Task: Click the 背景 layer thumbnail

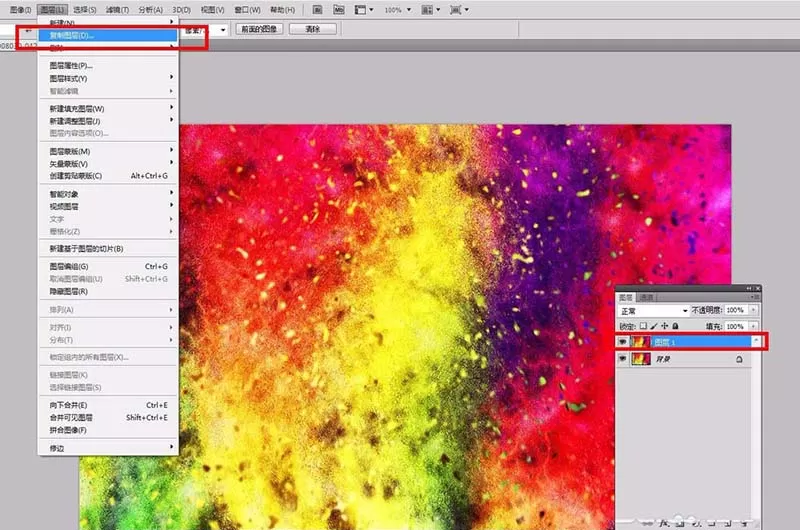Action: coord(641,359)
